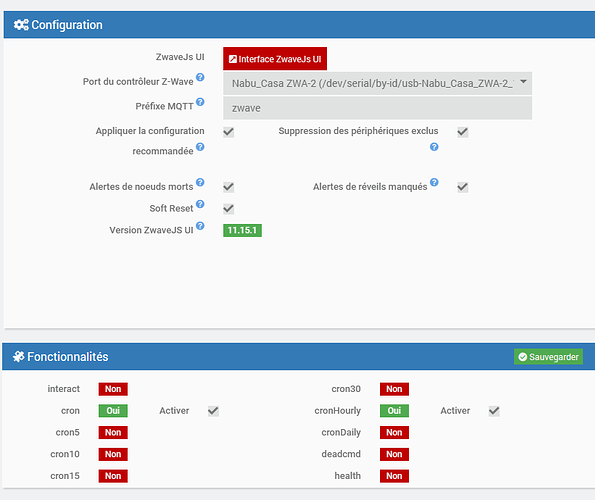The width and height of the screenshot is (595, 500).
Task: Click the cronDaily label
Action: point(341,432)
